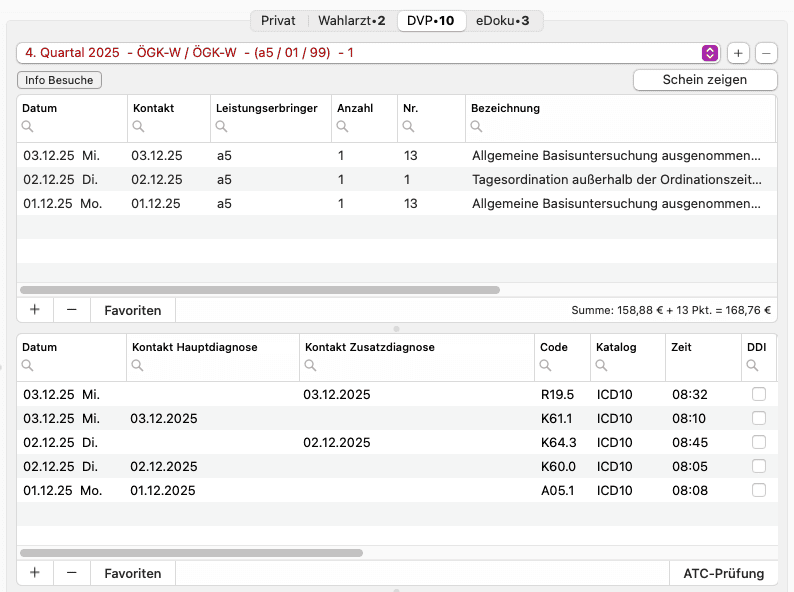Image resolution: width=794 pixels, height=592 pixels.
Task: Toggle DDI checkbox for code R19.5
Action: 759,394
